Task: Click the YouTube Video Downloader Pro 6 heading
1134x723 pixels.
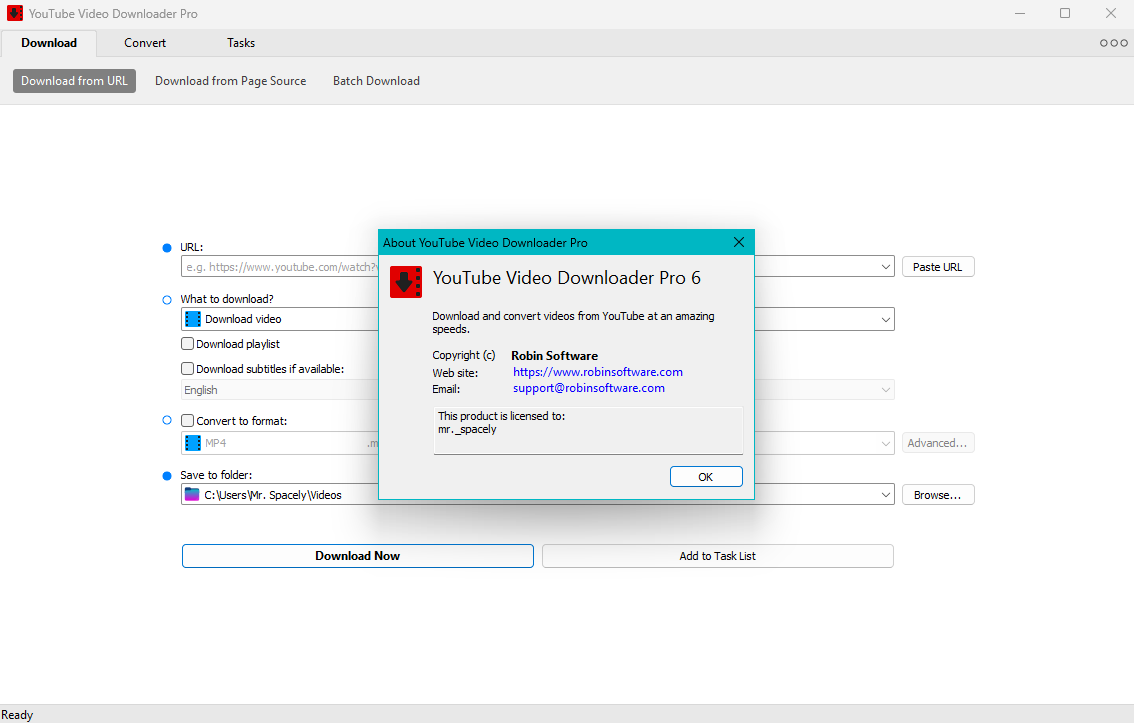Action: click(x=567, y=278)
